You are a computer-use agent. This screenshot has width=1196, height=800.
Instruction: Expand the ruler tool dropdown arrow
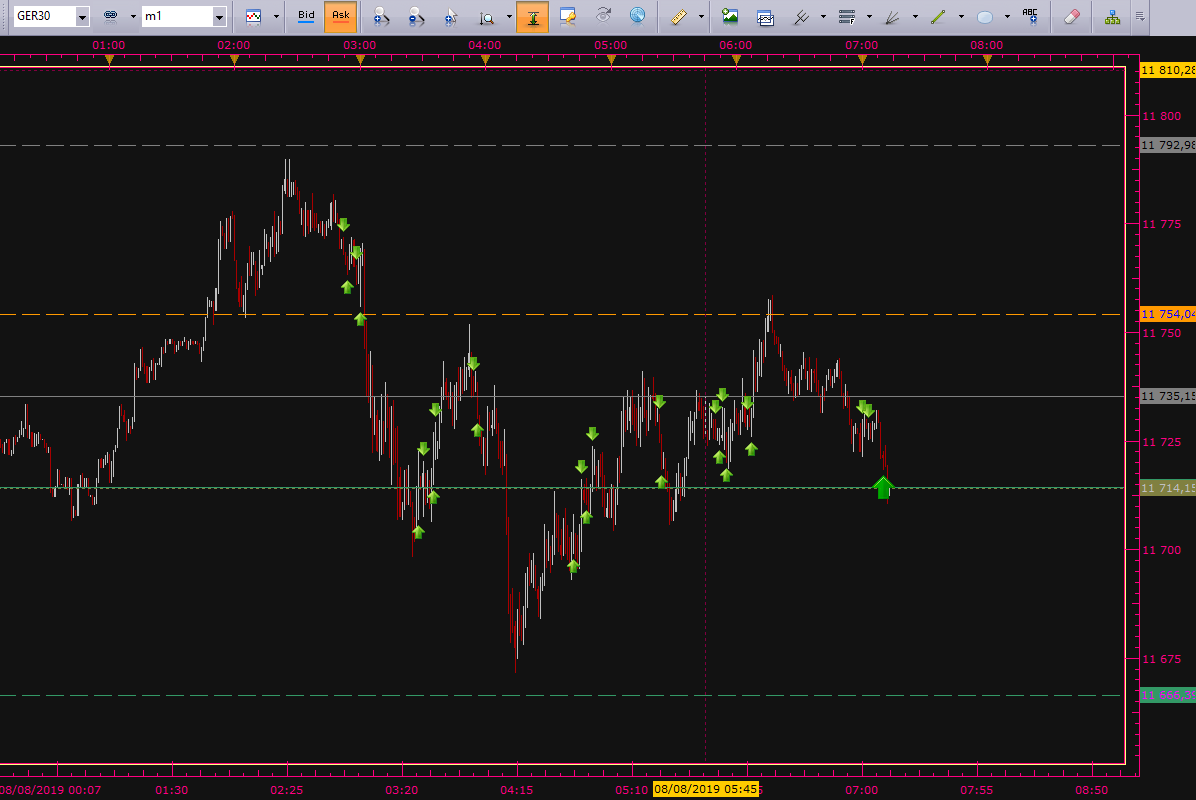701,16
